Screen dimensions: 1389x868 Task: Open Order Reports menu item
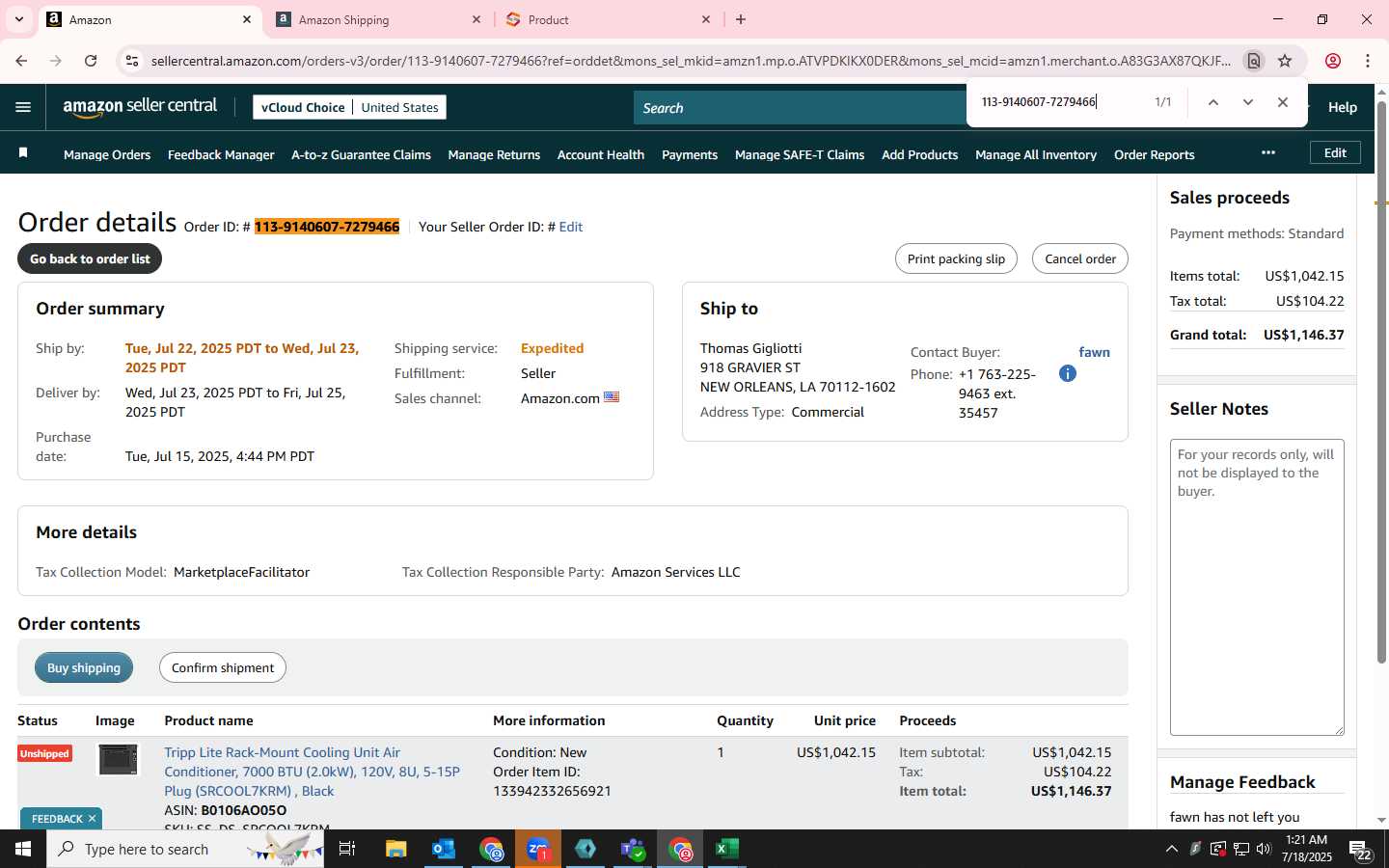point(1154,154)
